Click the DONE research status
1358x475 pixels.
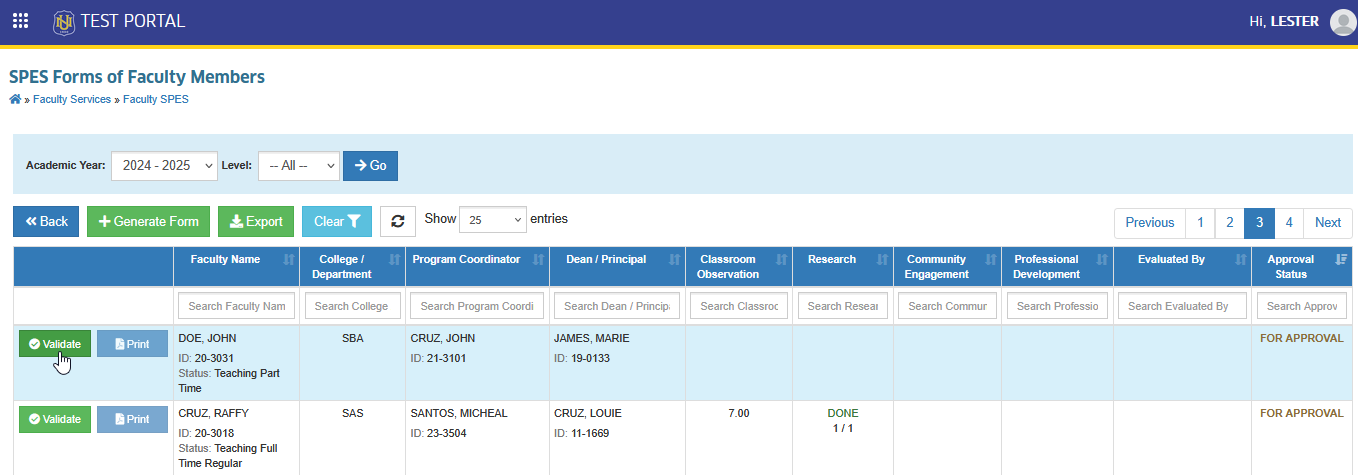point(843,413)
